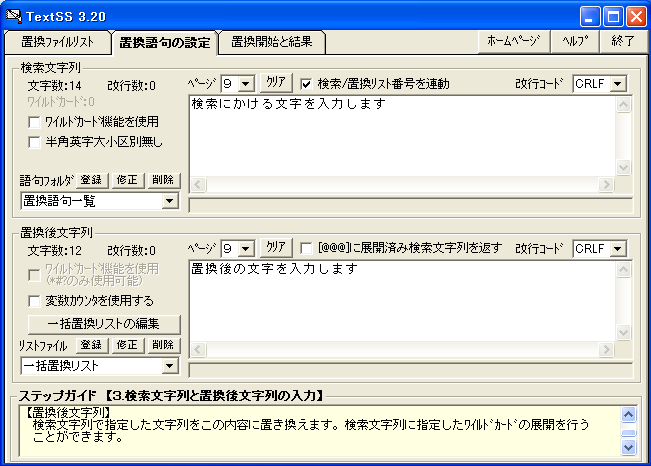
Task: Click the step guide scrollbar thumb
Action: tap(628, 433)
